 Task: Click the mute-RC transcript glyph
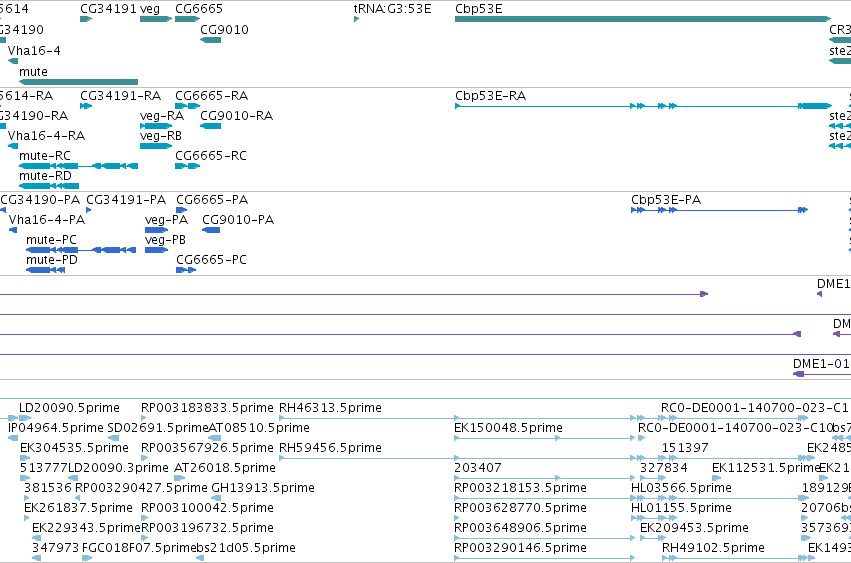point(79,166)
